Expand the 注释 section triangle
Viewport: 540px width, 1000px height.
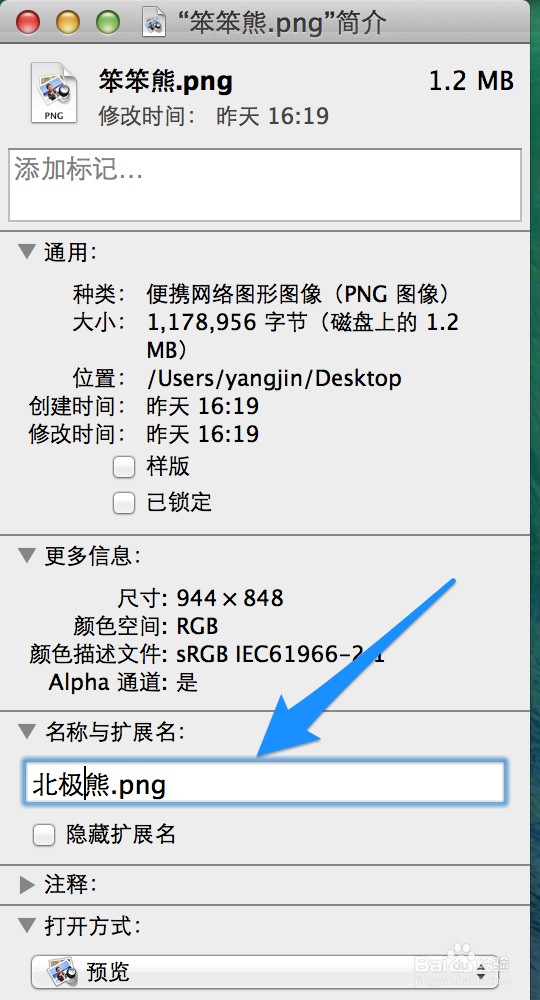point(27,885)
